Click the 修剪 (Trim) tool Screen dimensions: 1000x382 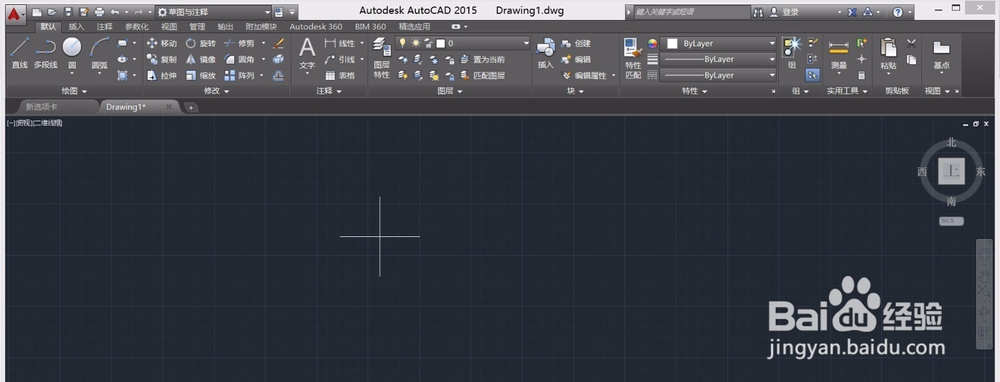[240, 43]
